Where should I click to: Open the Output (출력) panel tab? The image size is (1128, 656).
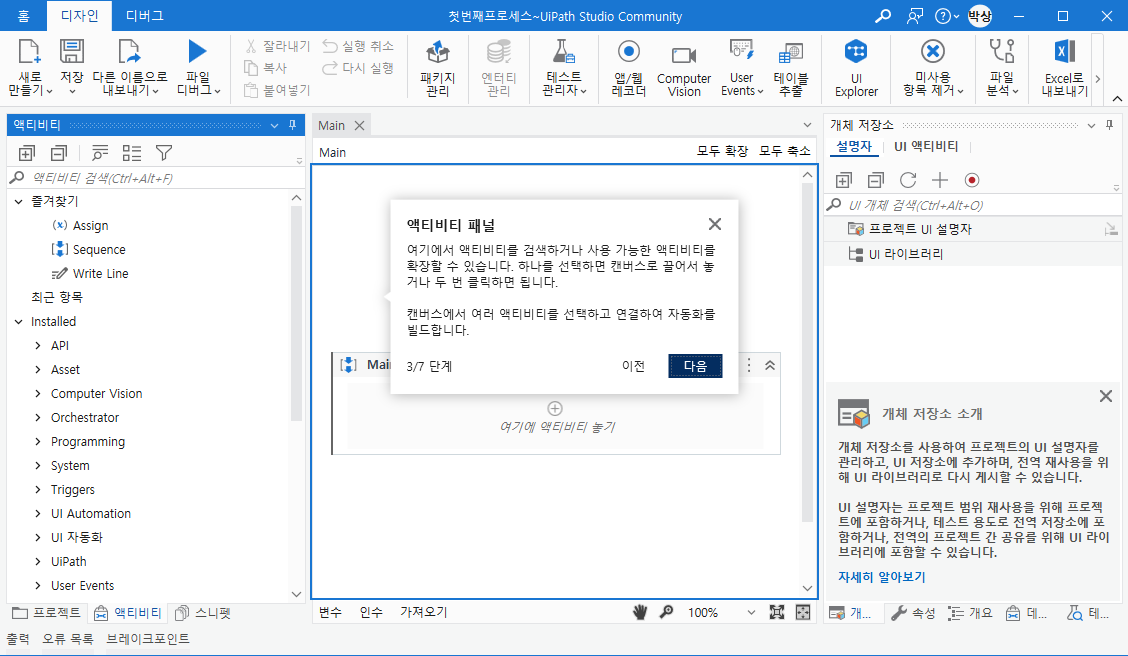pyautogui.click(x=18, y=639)
